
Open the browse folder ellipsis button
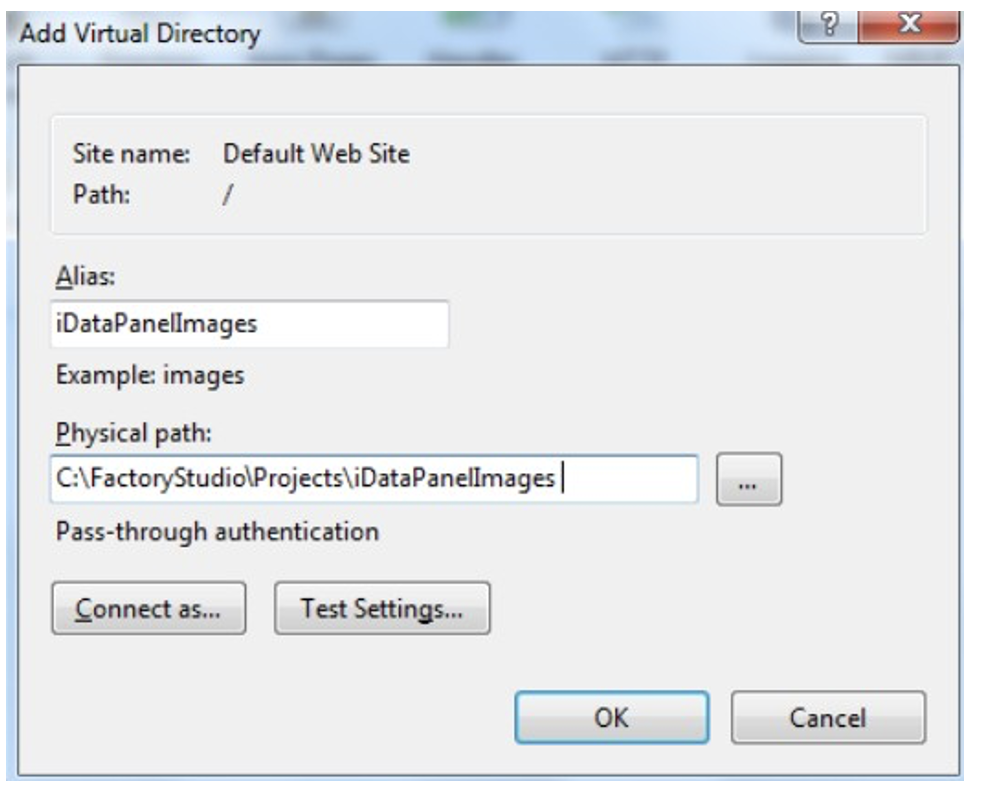(x=749, y=479)
